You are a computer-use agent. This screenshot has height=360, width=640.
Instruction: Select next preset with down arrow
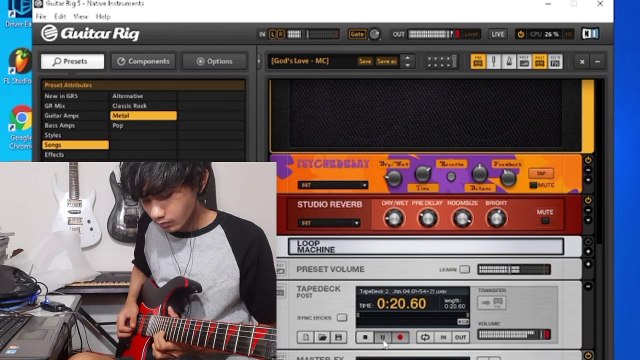click(407, 65)
